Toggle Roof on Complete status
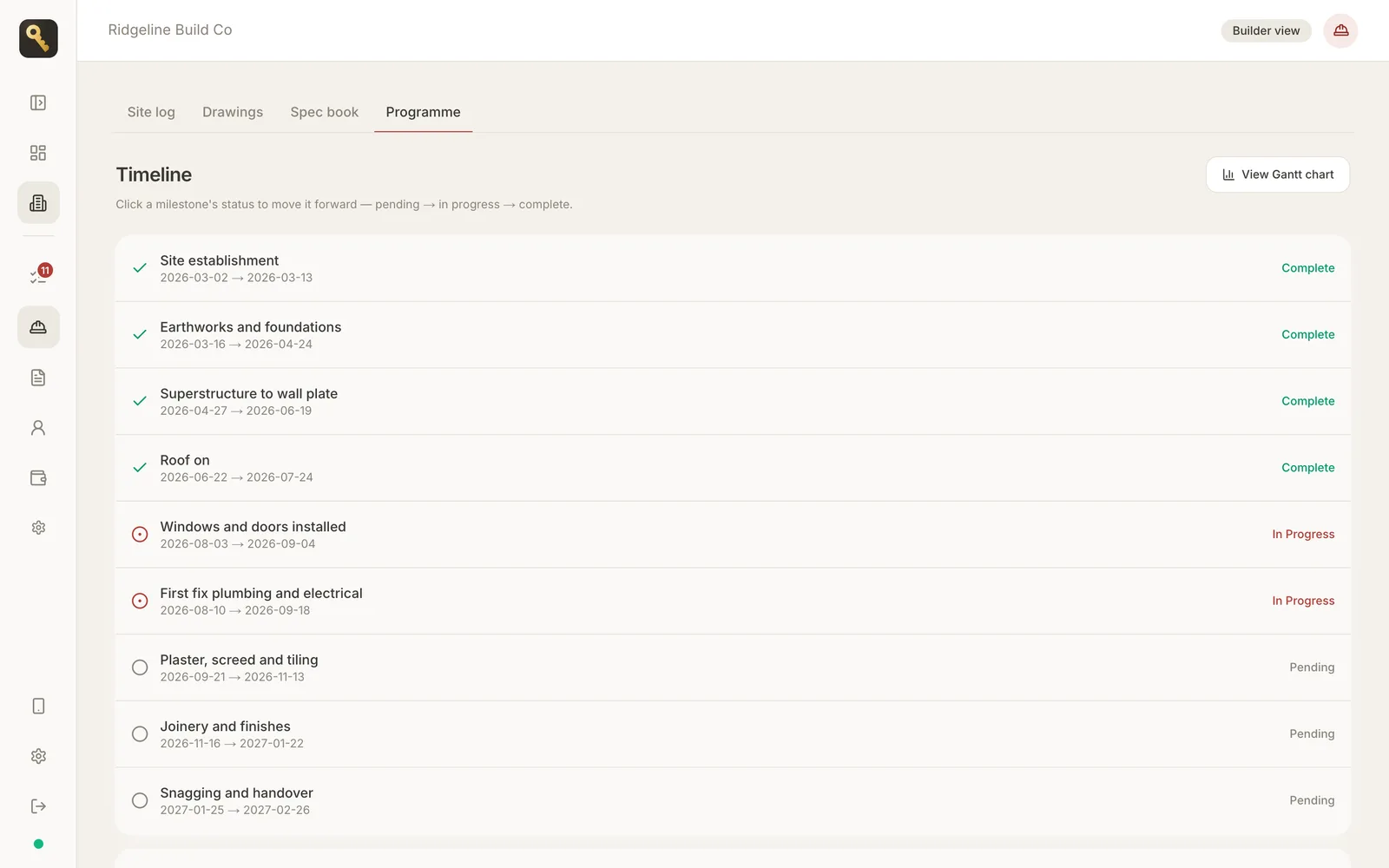This screenshot has height=868, width=1389. (1308, 468)
